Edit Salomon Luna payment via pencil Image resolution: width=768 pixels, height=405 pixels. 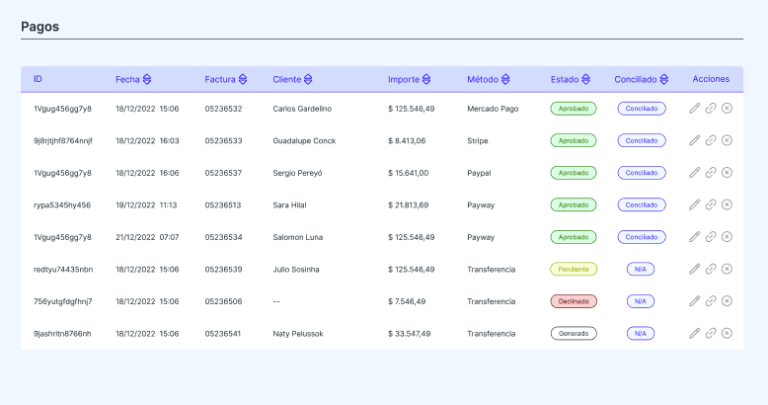pyautogui.click(x=695, y=237)
